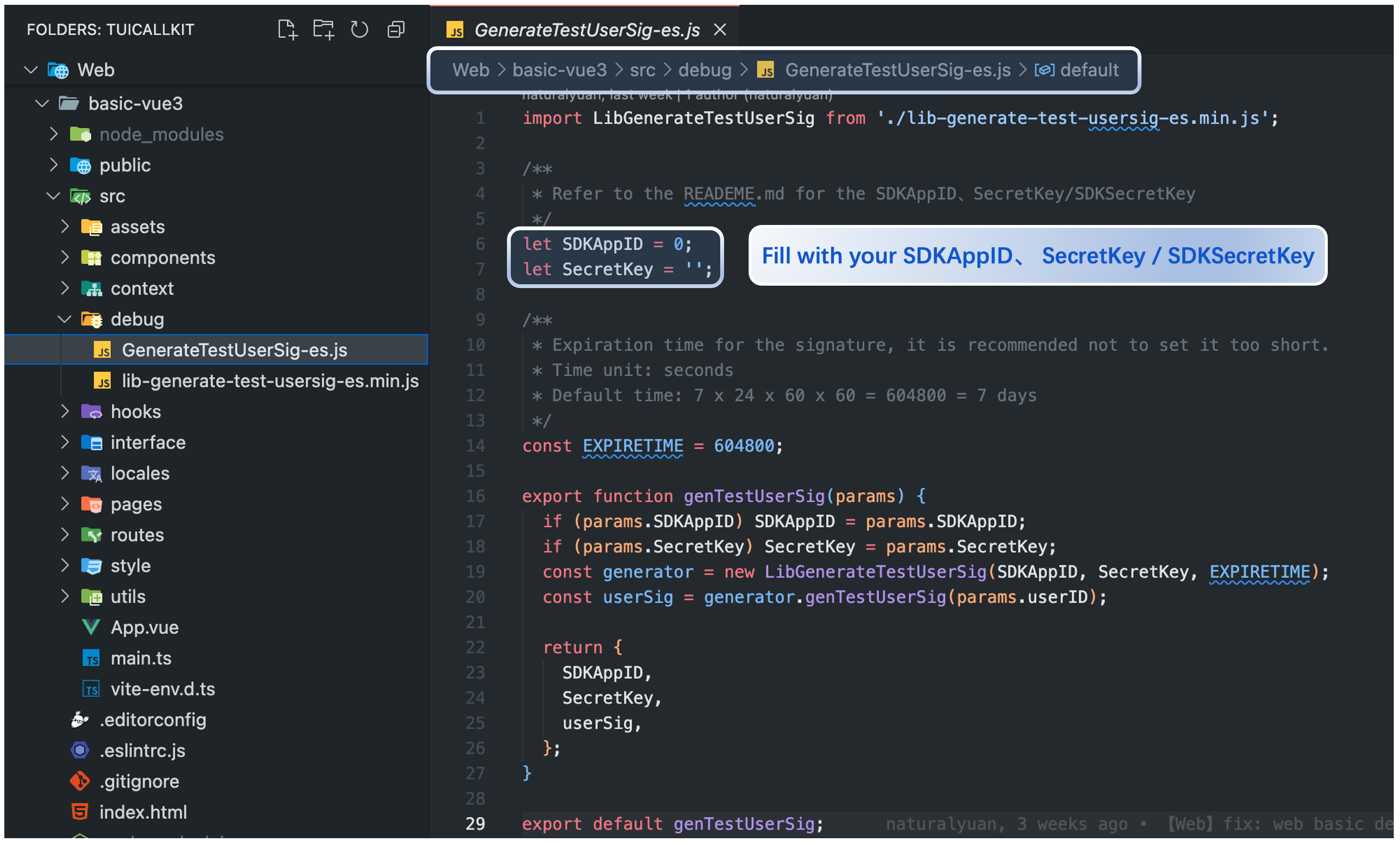Open the App.vue file
1400x843 pixels.
(x=144, y=628)
